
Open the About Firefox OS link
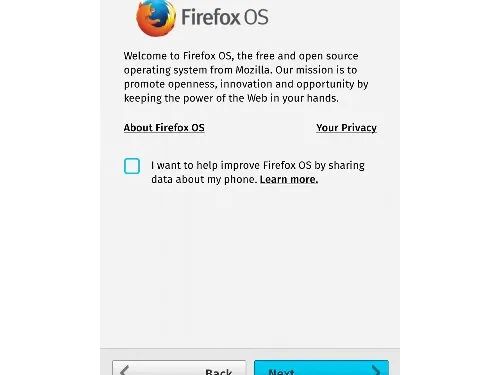tap(164, 128)
